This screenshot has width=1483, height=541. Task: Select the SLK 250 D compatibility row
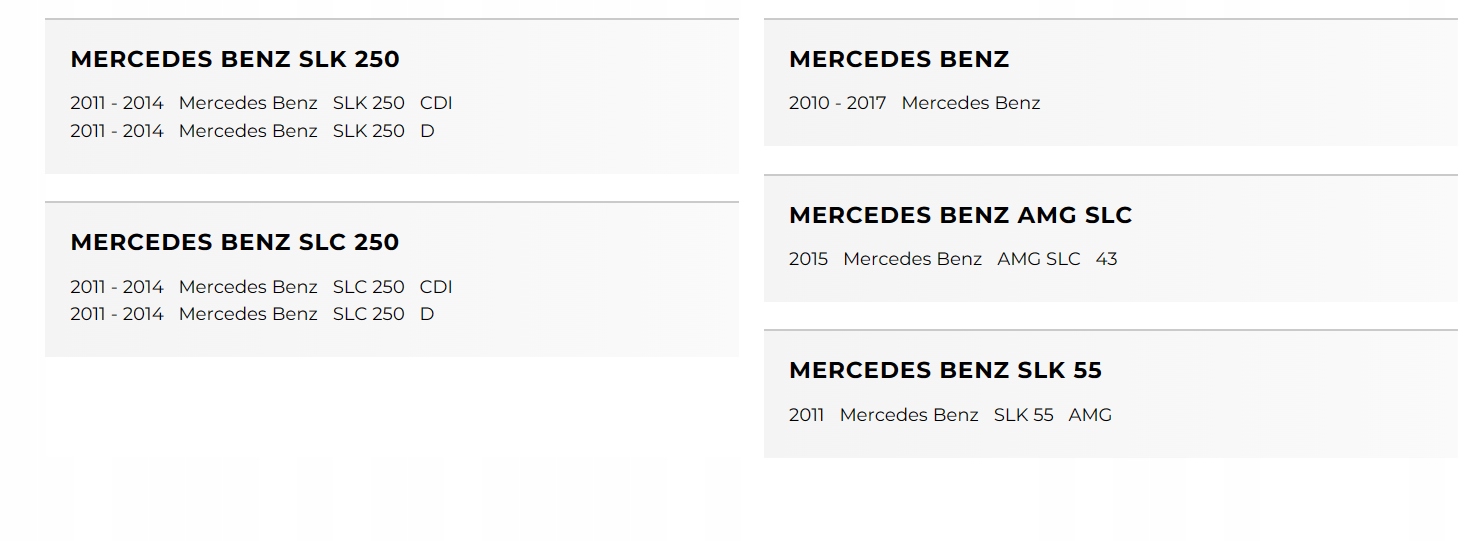coord(252,131)
